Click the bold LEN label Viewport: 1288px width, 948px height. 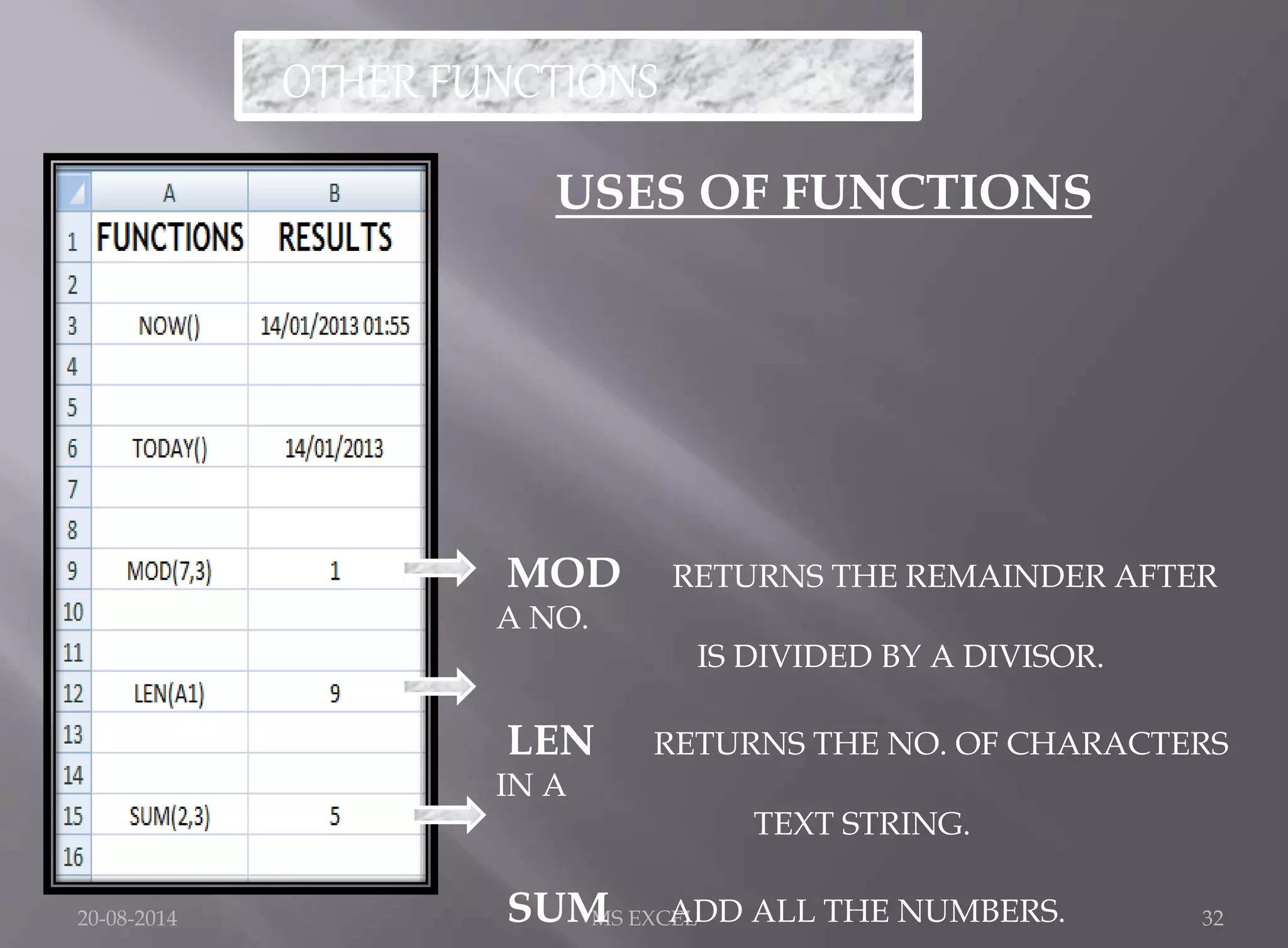coord(550,740)
